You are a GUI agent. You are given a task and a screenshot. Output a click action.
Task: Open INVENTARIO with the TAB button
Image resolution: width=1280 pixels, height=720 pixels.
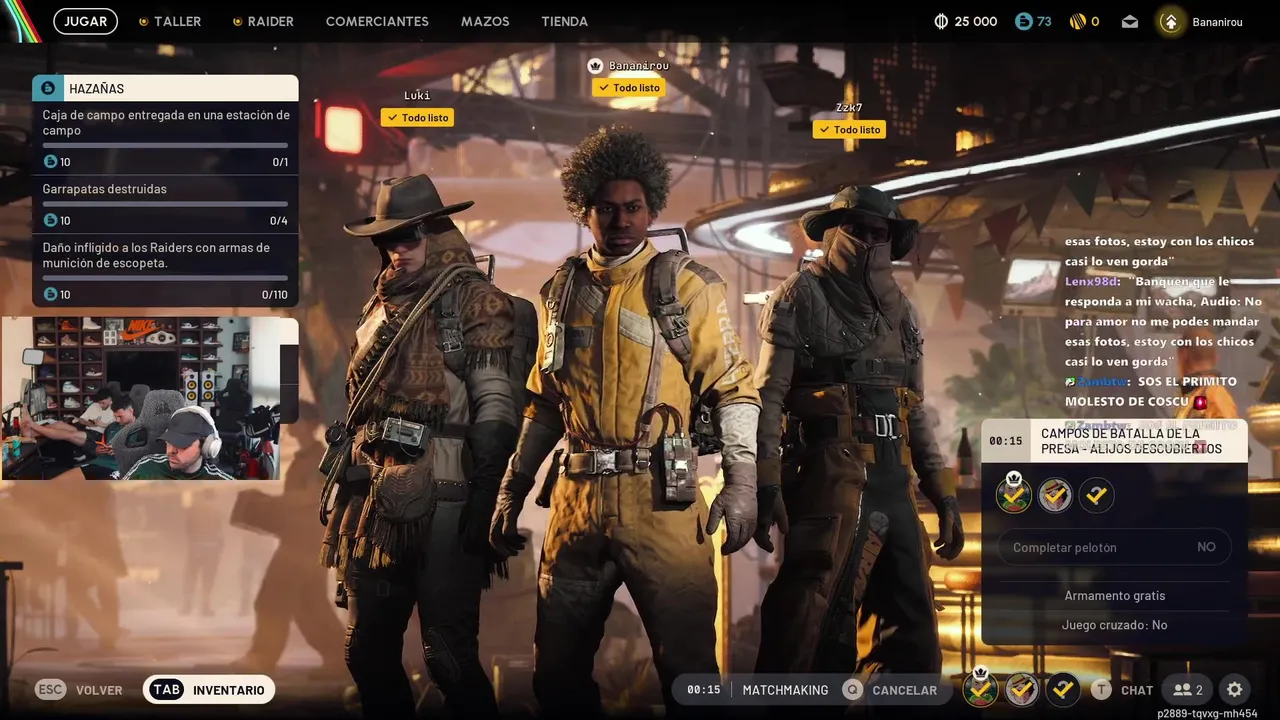pos(208,690)
